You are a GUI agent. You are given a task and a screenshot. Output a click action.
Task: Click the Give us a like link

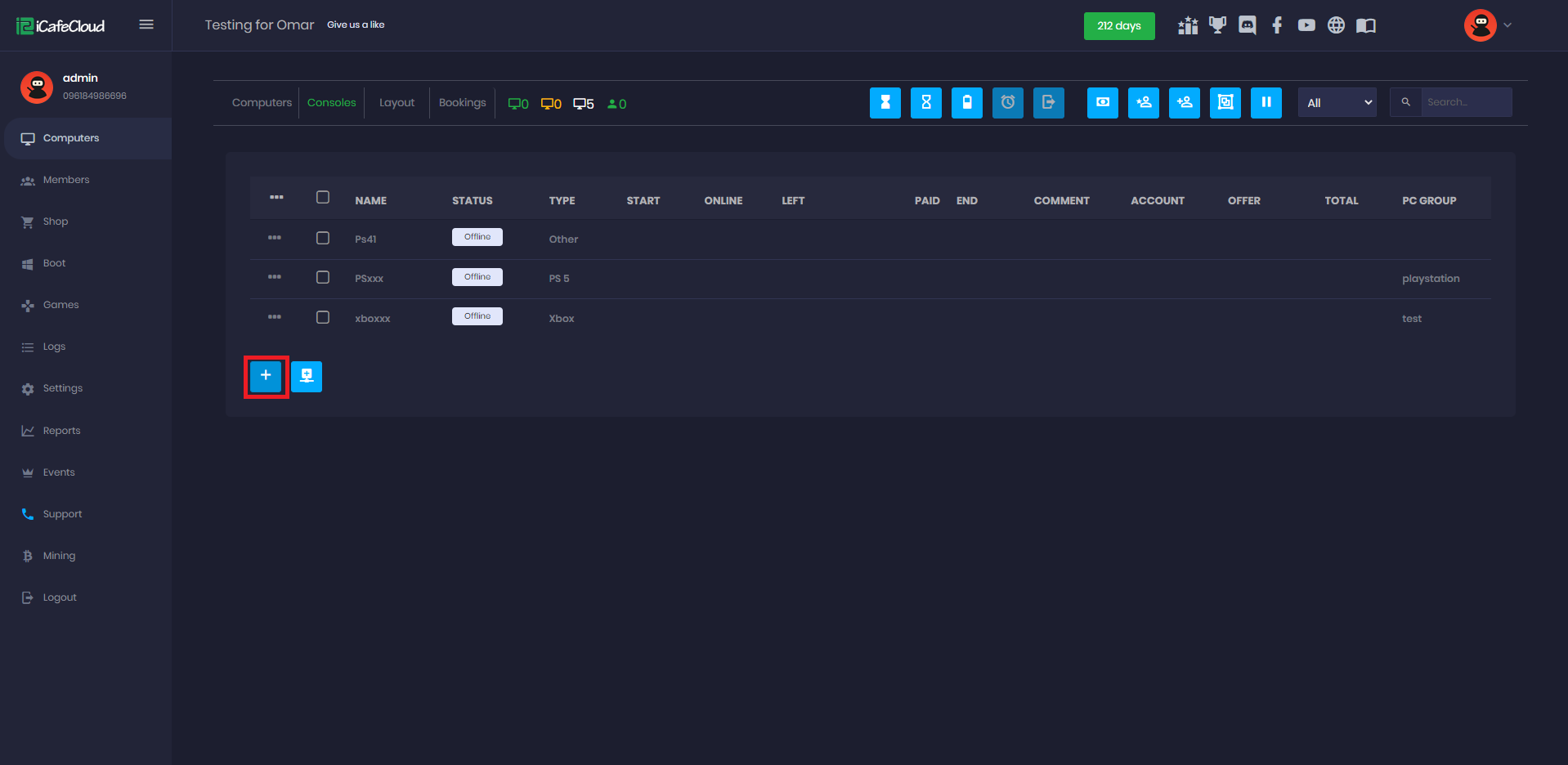coord(356,25)
